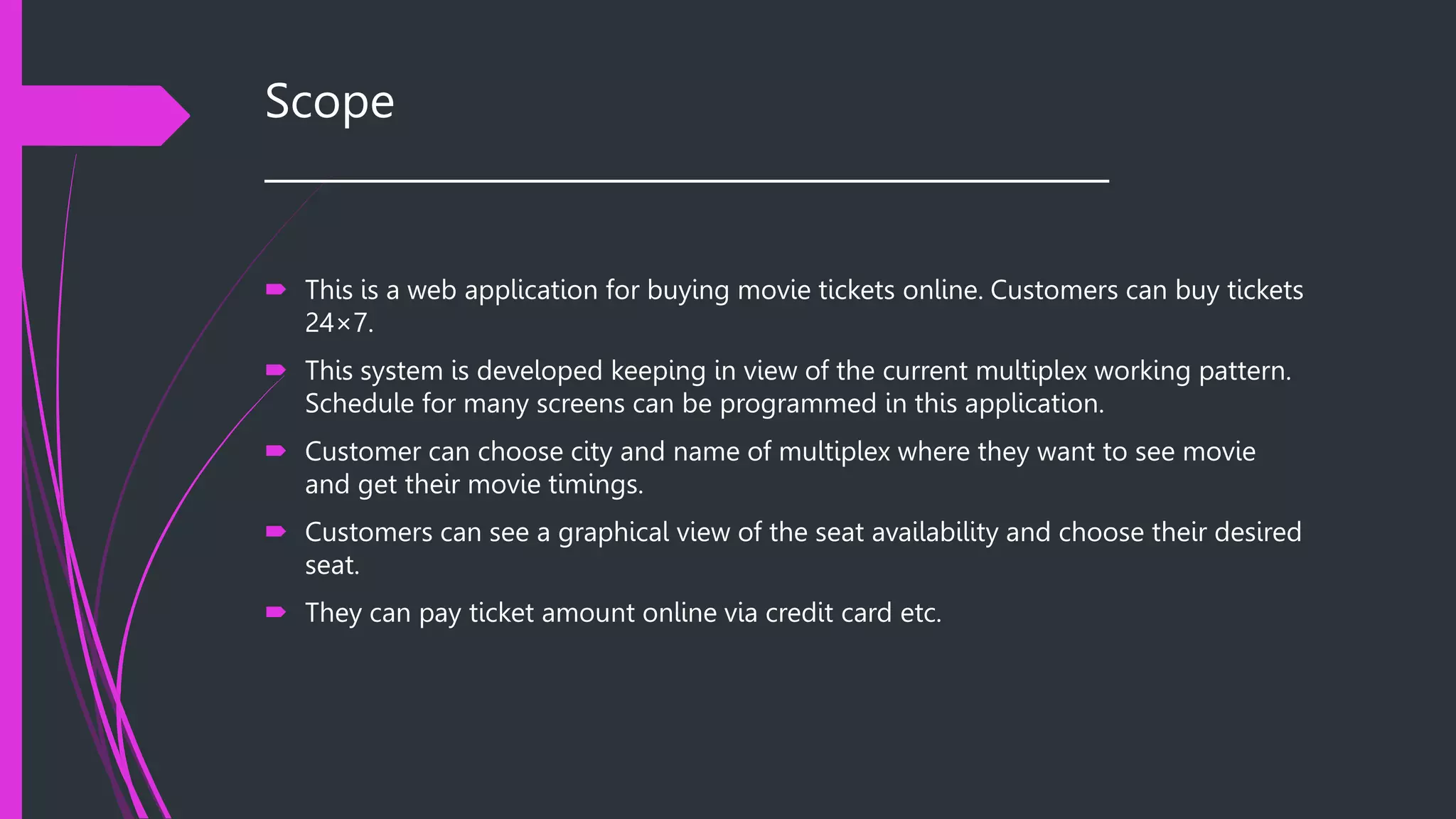Click the bullet arrow beside "Customer can choose city"
Screen dimensions: 1456x819
(275, 451)
